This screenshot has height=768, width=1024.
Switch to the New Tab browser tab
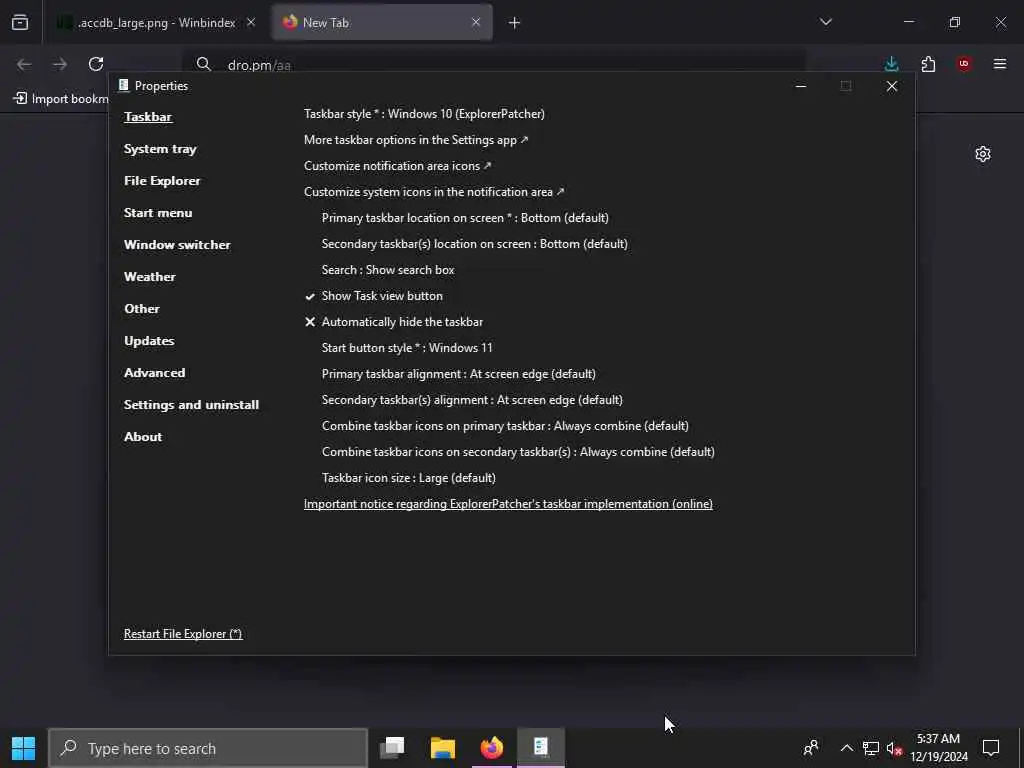coord(382,23)
